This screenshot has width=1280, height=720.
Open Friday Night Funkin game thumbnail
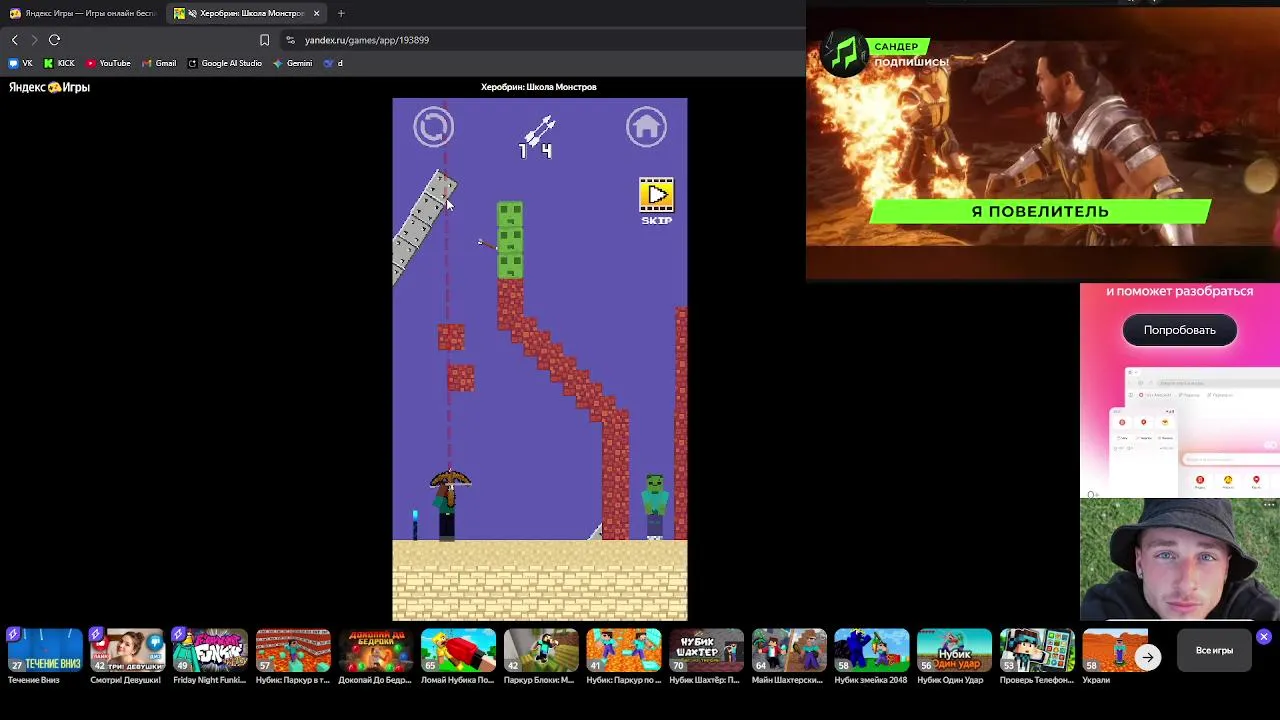coord(210,651)
